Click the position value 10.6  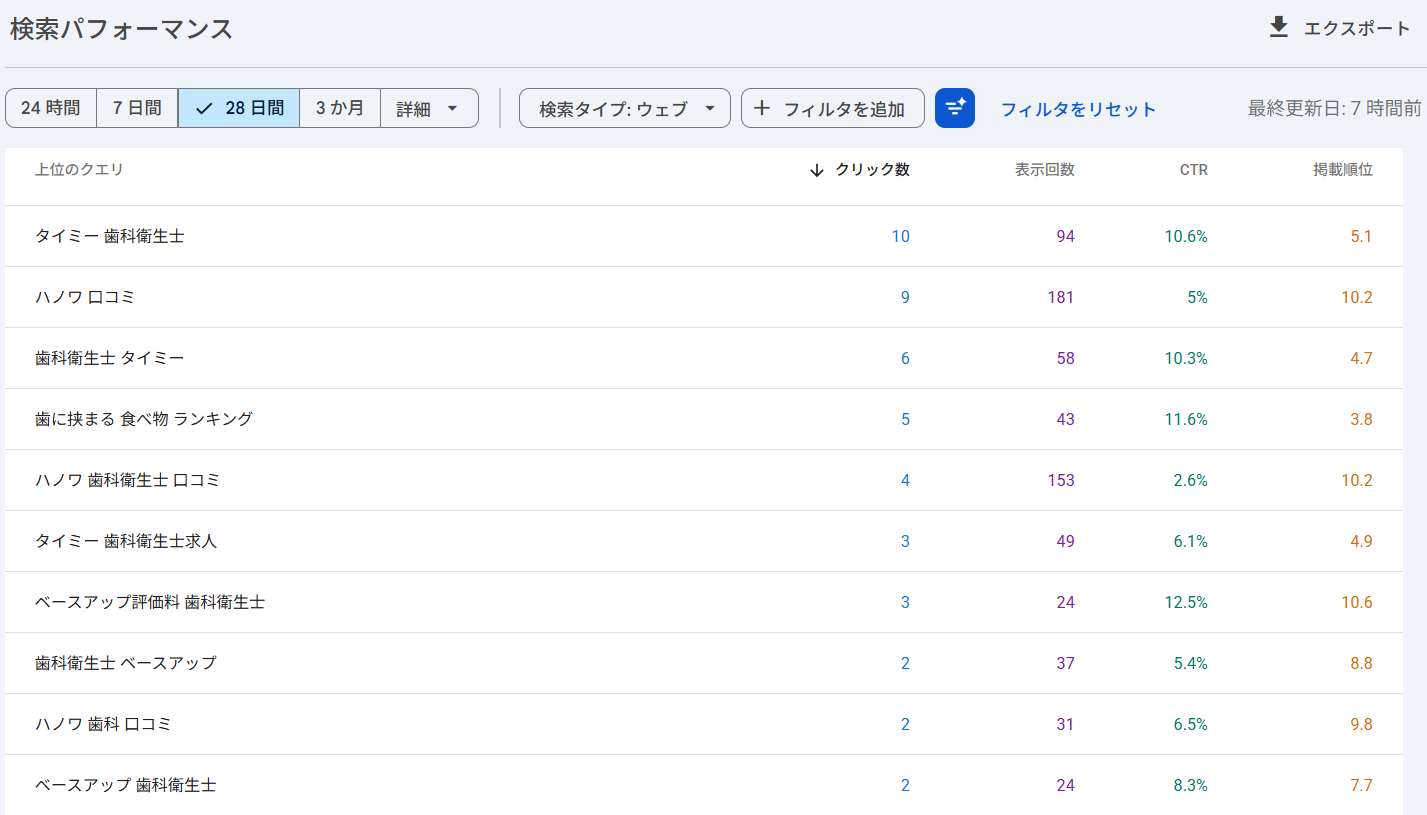(1357, 602)
